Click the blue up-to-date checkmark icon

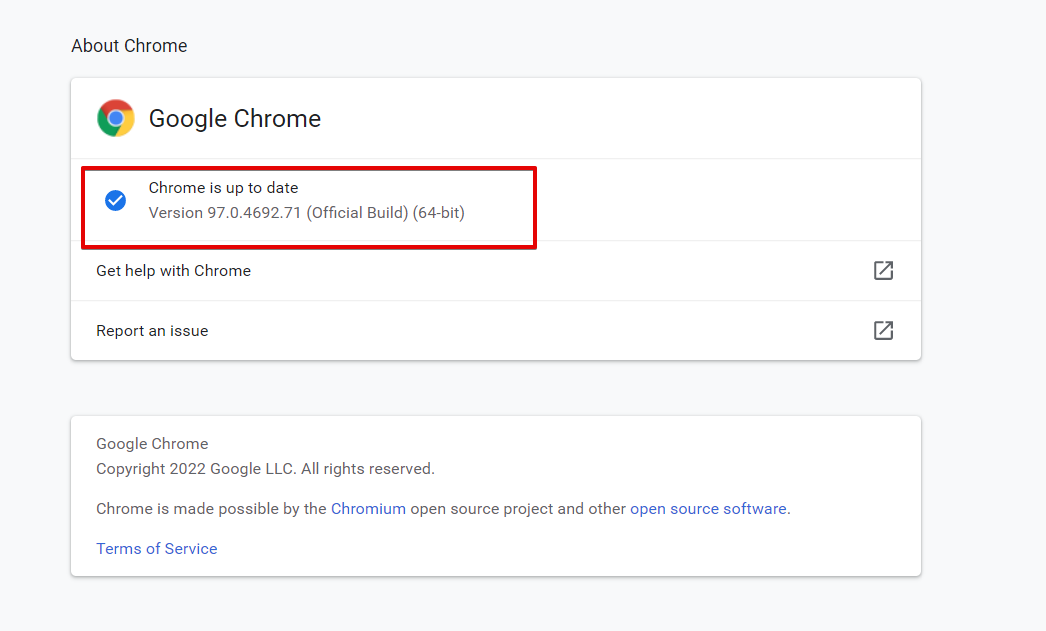[x=115, y=200]
